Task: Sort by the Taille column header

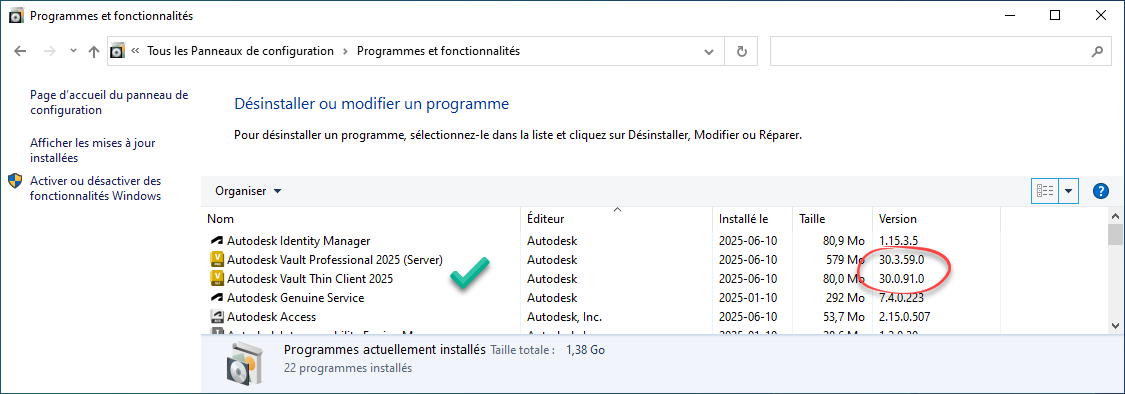Action: click(832, 219)
